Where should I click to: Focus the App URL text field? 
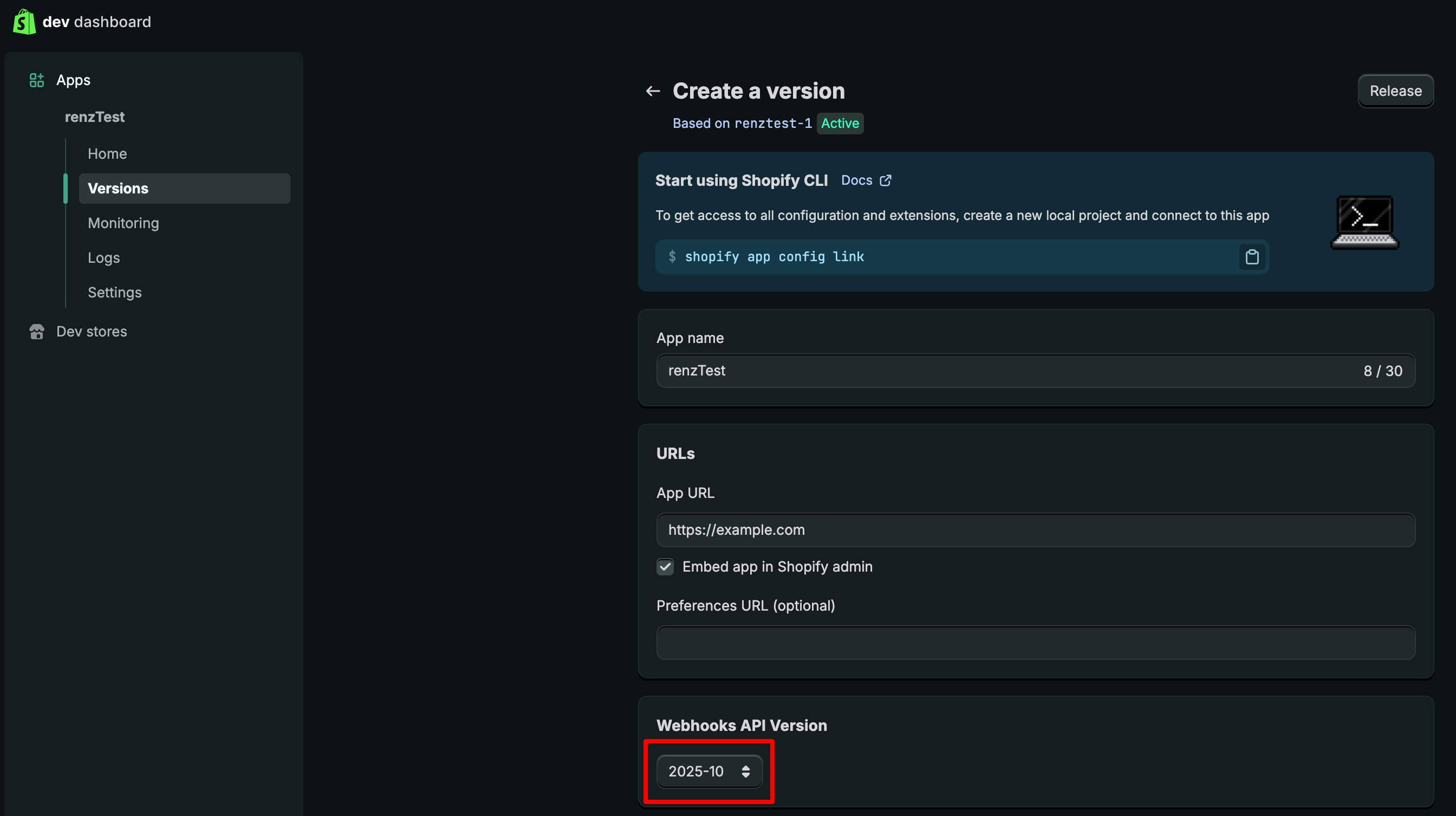click(x=1035, y=530)
